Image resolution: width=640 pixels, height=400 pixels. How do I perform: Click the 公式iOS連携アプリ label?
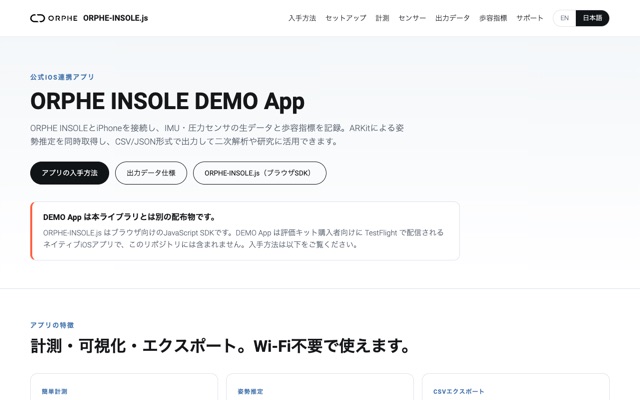click(x=62, y=77)
